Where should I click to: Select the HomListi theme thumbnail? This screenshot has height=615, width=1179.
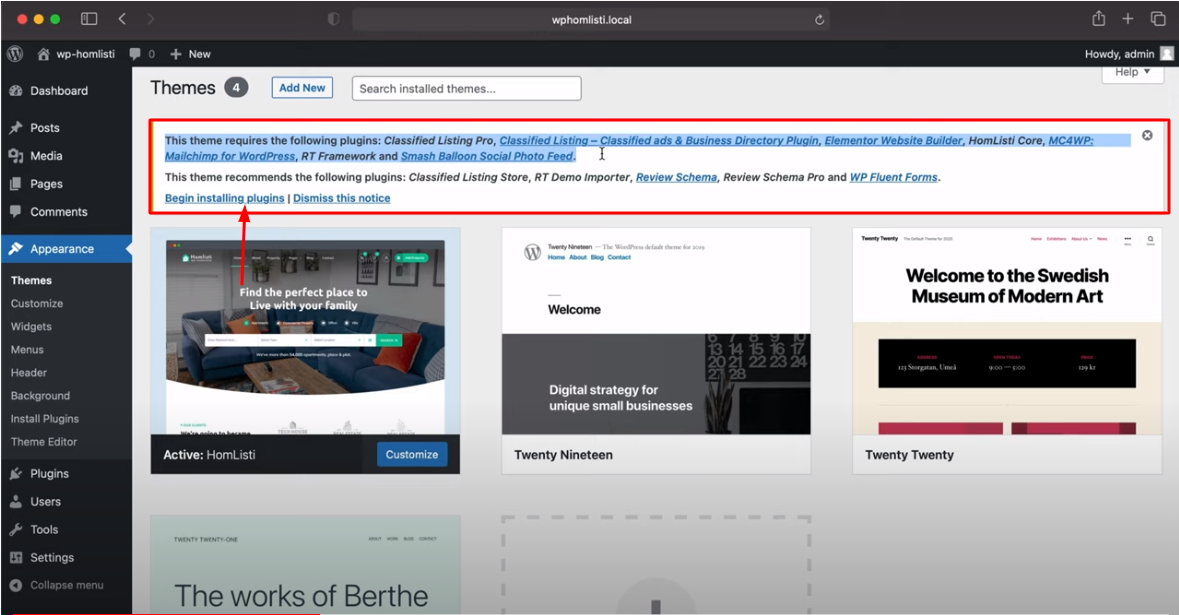click(x=305, y=332)
